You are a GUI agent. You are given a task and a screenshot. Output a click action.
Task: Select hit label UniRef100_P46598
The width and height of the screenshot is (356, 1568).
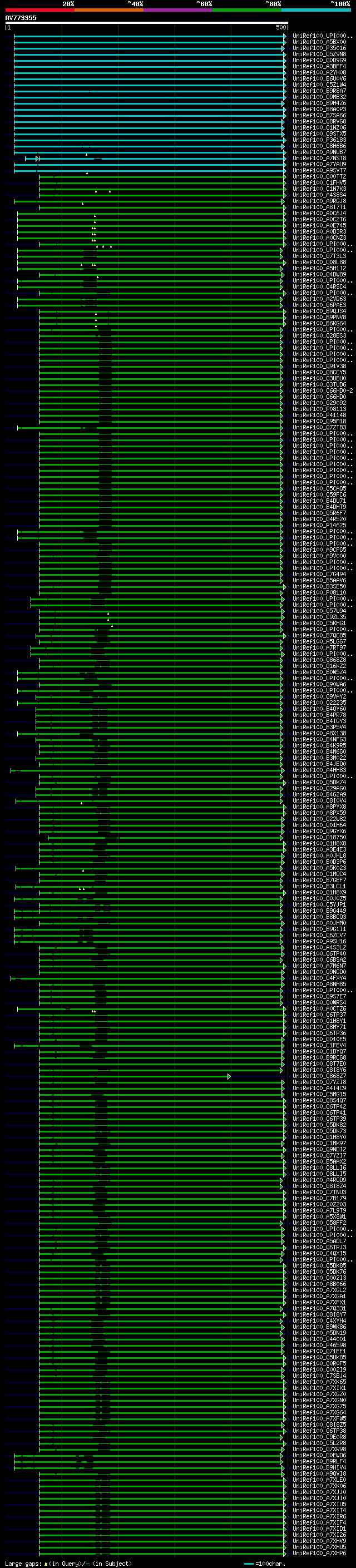pyautogui.click(x=319, y=1345)
